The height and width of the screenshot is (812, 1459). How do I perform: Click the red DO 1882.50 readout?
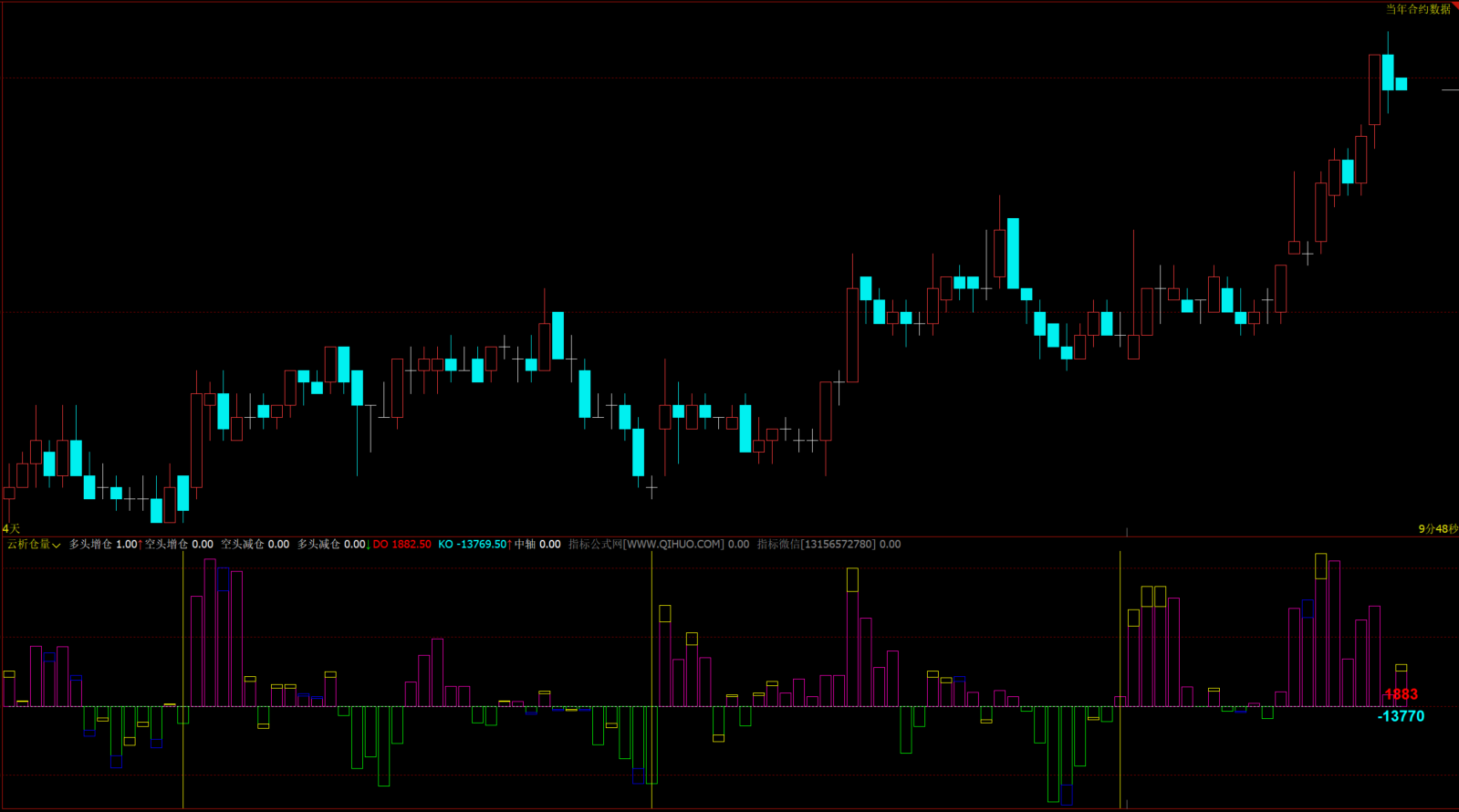pos(401,545)
